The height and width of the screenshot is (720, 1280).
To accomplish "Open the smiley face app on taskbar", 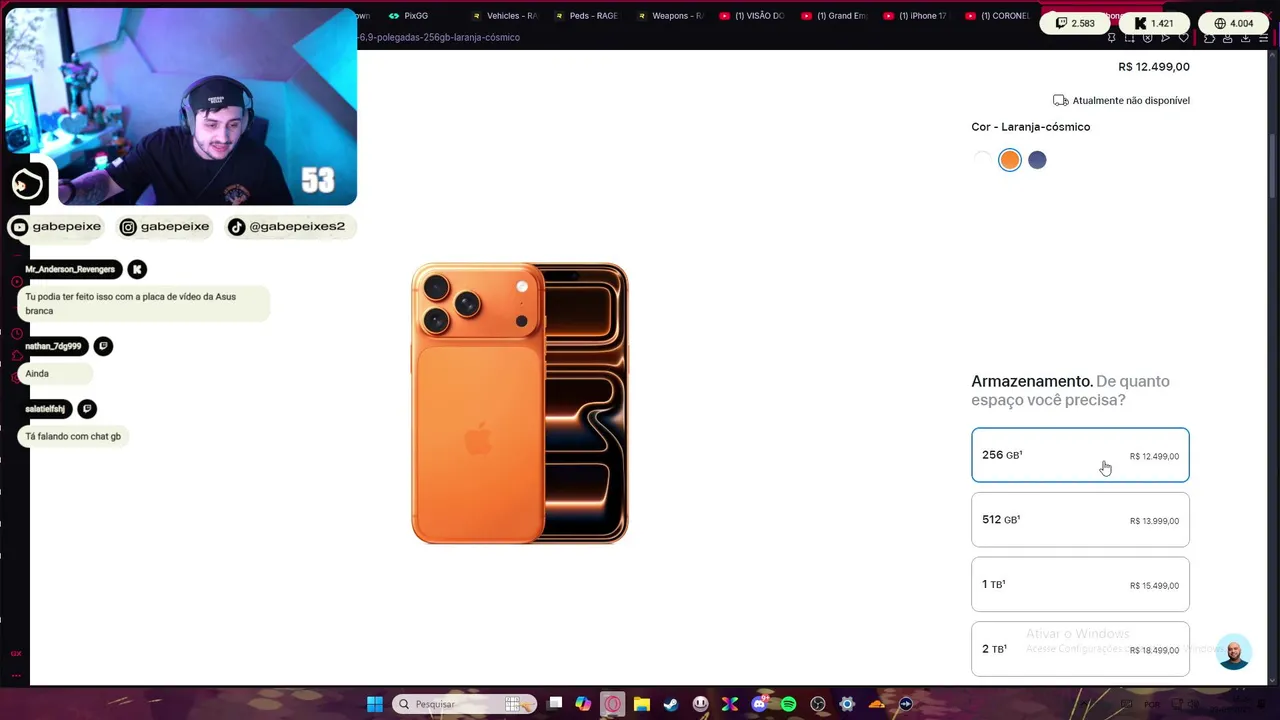I will 700,704.
